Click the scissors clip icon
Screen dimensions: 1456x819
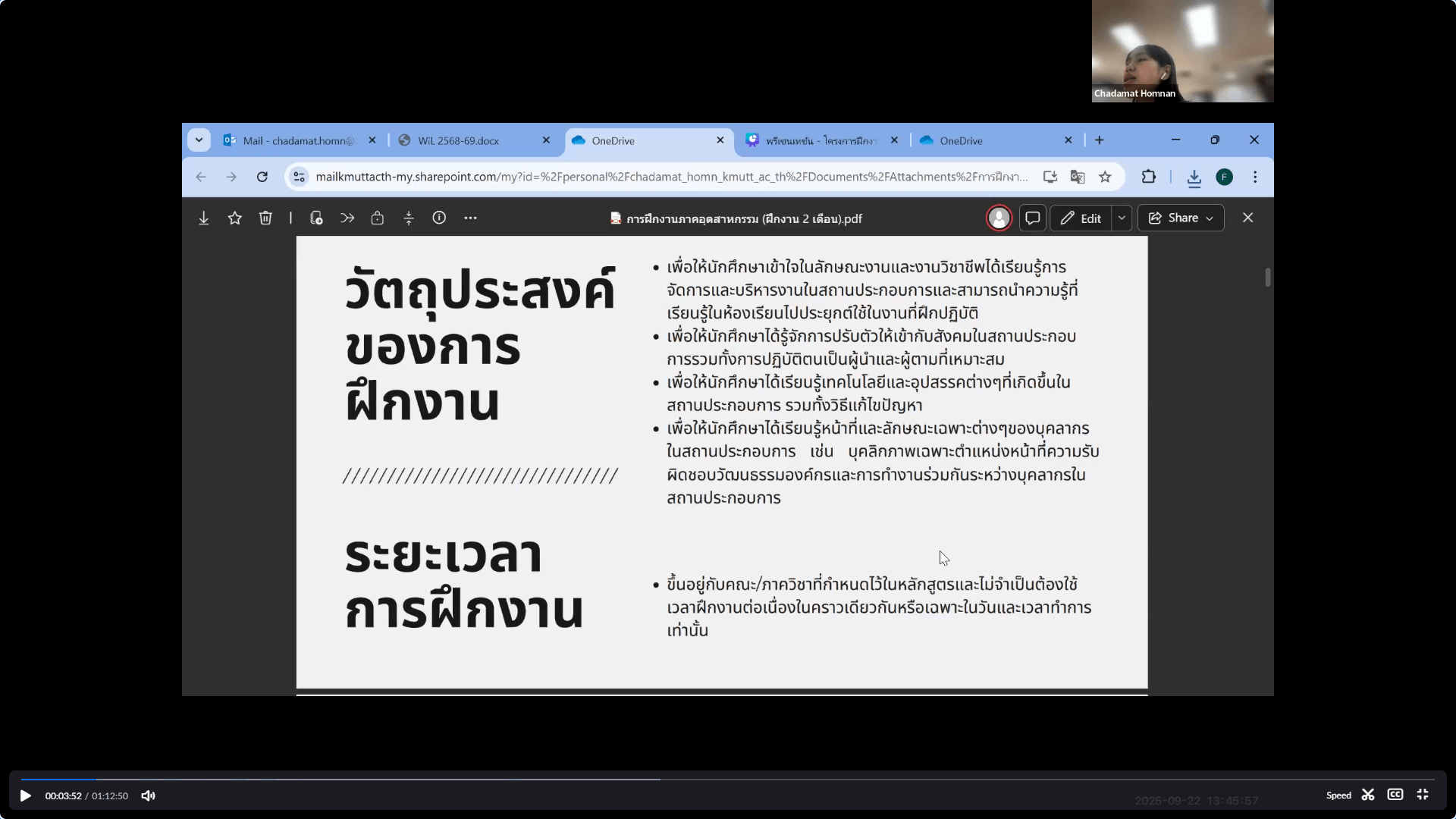[x=1368, y=795]
